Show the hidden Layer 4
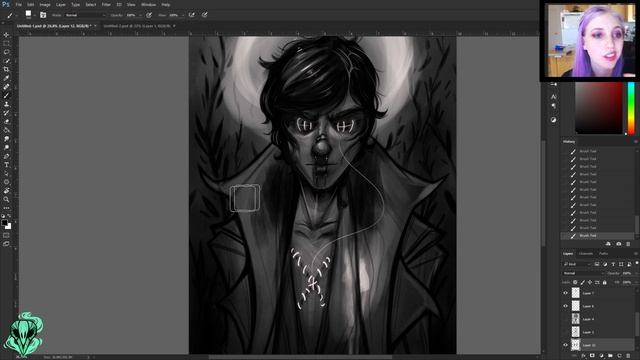This screenshot has height=360, width=640. (565, 319)
